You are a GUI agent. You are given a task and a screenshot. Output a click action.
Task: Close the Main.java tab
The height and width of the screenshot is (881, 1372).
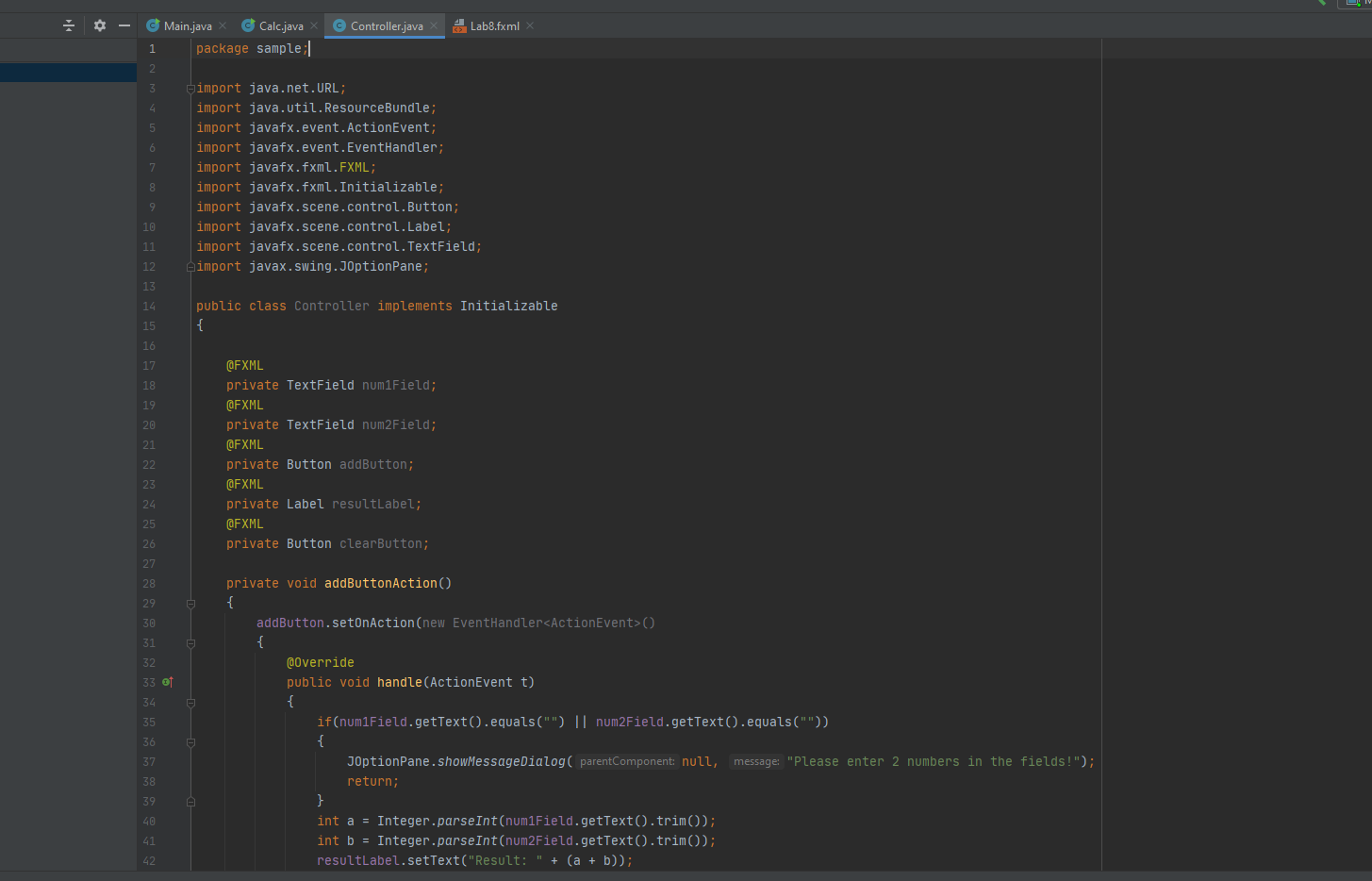click(x=223, y=25)
